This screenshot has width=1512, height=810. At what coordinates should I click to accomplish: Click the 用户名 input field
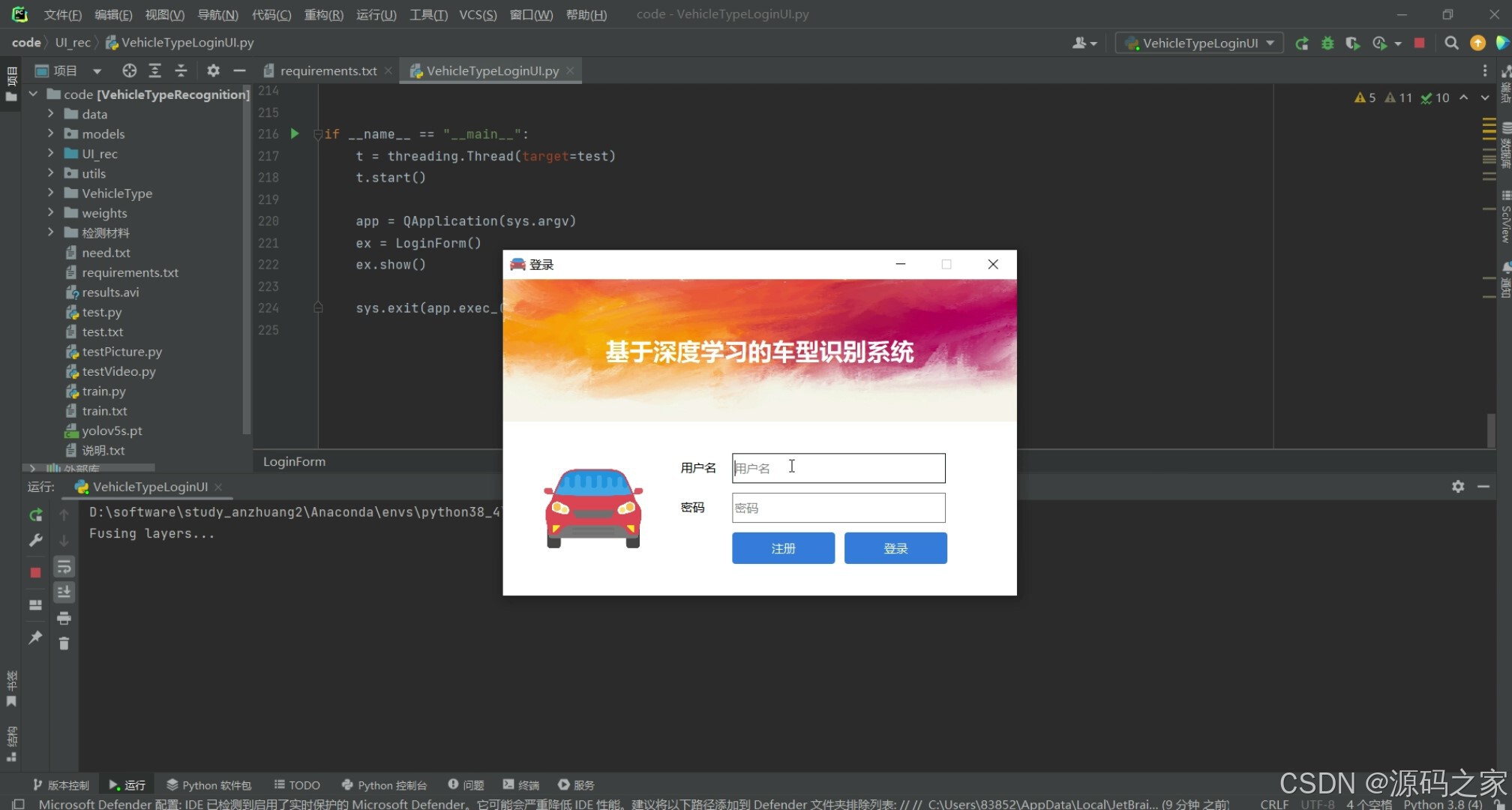[x=838, y=467]
